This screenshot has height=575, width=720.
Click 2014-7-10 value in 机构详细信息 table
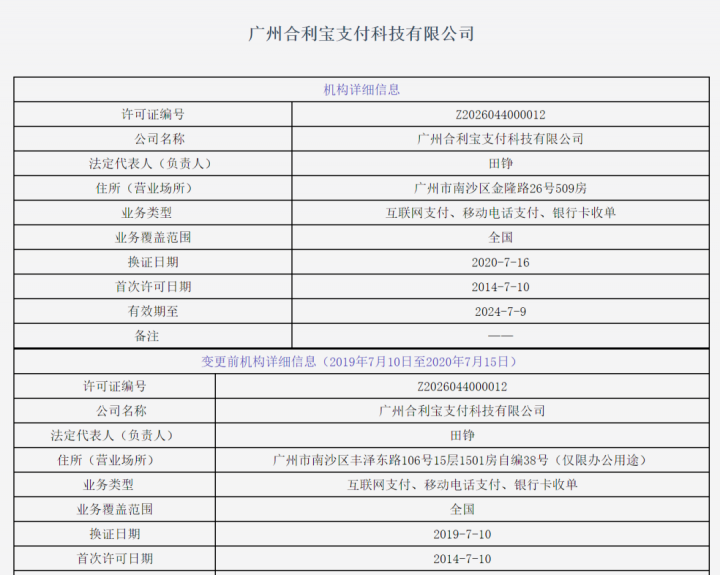(x=501, y=287)
